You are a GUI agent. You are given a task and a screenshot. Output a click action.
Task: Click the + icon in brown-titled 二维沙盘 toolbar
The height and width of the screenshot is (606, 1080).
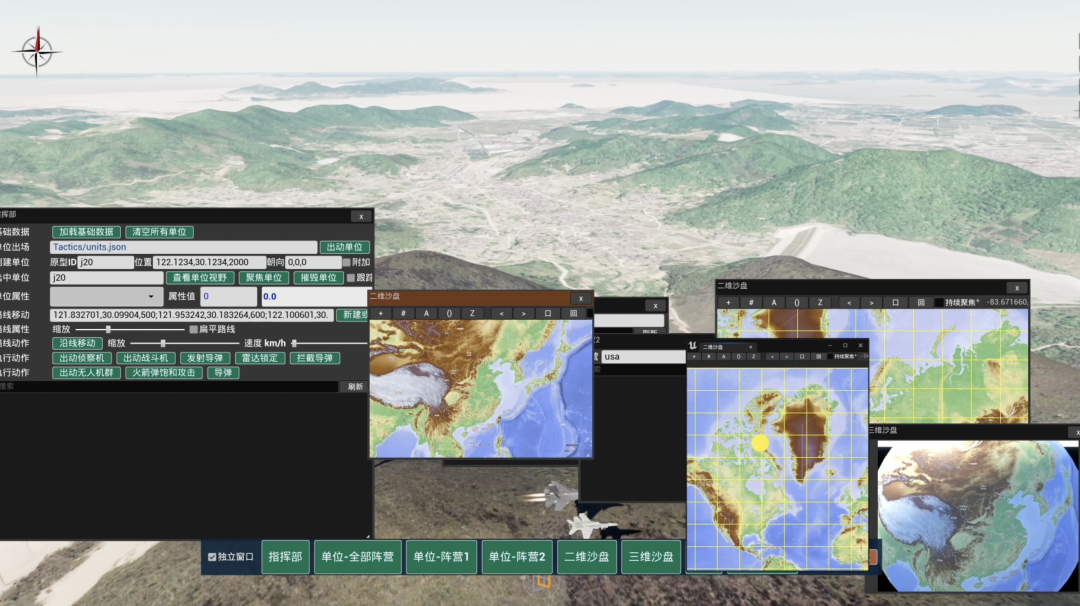(381, 313)
